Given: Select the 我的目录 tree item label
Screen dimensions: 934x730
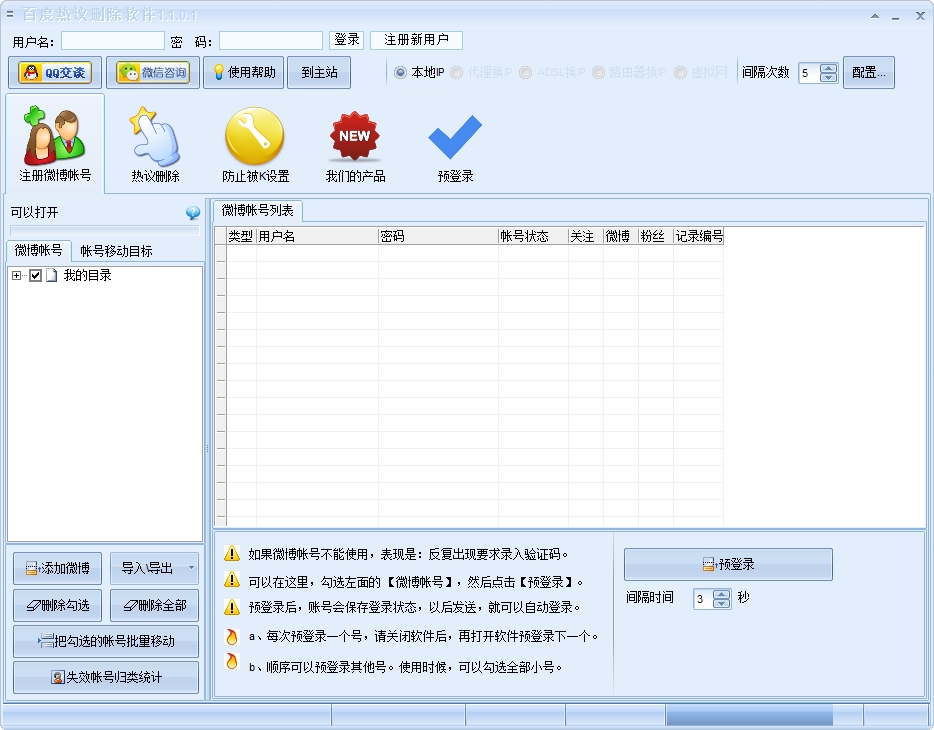Looking at the screenshot, I should 88,275.
